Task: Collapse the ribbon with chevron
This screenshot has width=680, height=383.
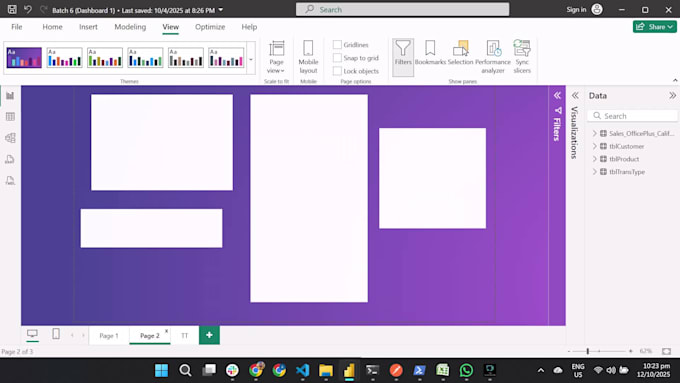Action: [675, 80]
